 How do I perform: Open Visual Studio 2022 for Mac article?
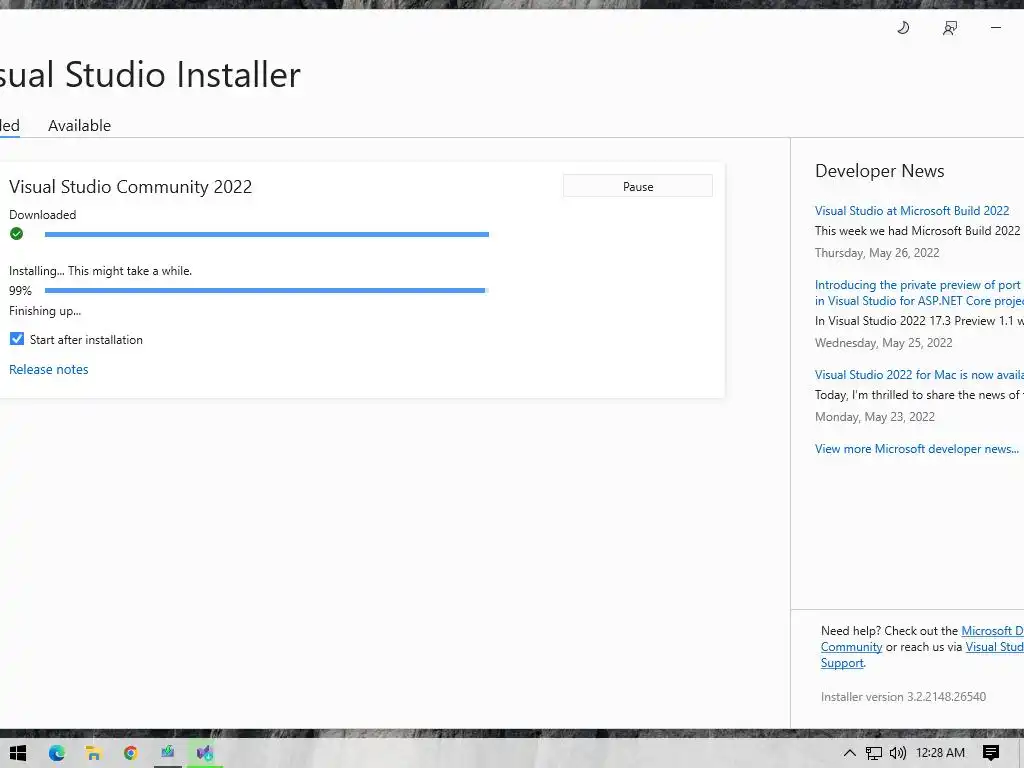point(919,374)
